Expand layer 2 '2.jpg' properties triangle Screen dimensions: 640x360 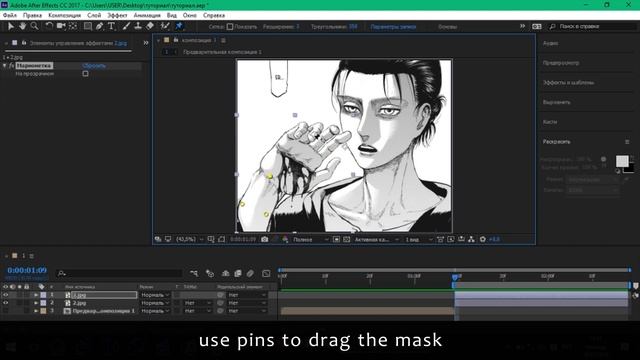[x=36, y=303]
